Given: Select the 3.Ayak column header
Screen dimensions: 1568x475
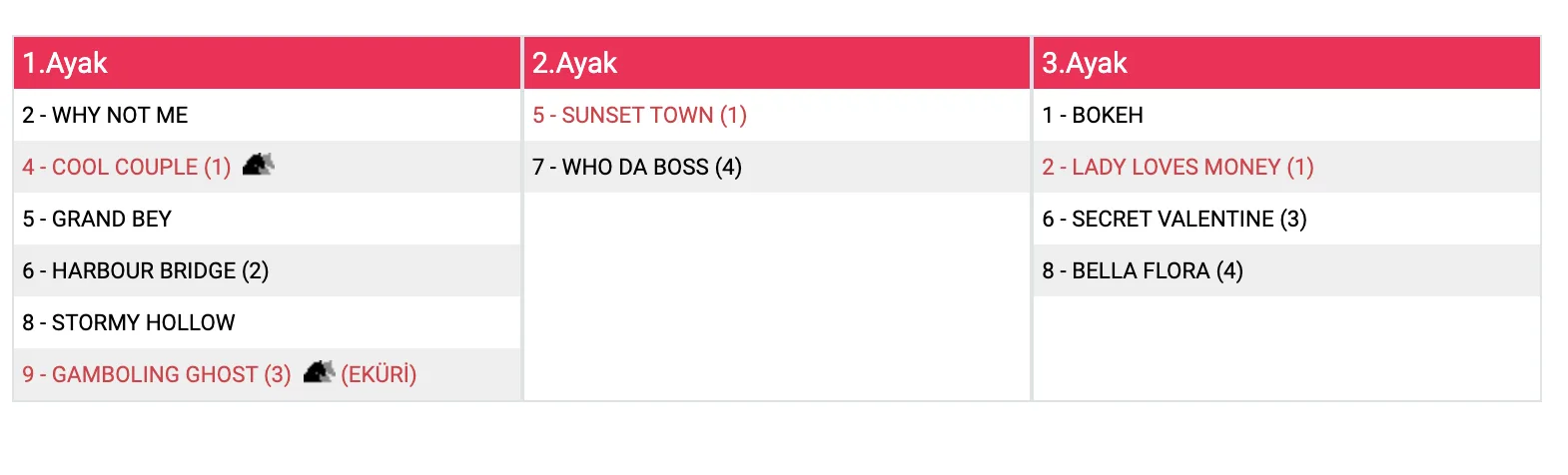Looking at the screenshot, I should coord(1085,63).
